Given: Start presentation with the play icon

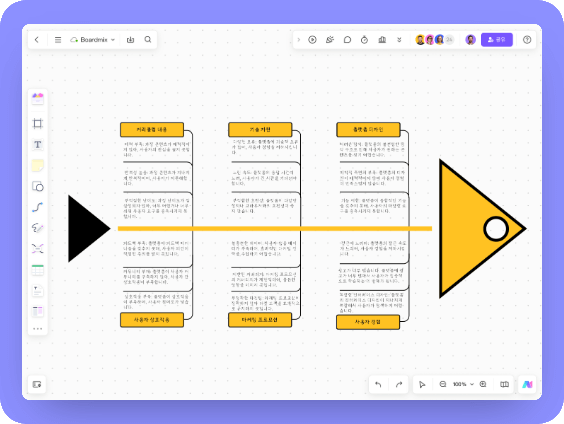Looking at the screenshot, I should tap(312, 40).
